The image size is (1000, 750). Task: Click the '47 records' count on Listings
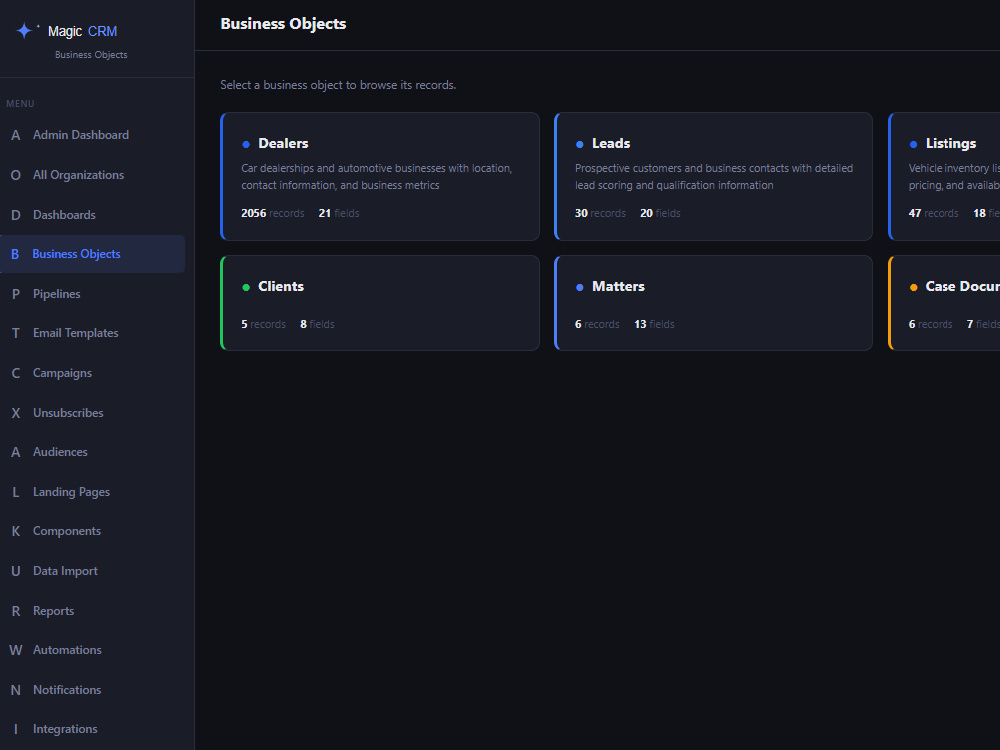pyautogui.click(x=933, y=214)
